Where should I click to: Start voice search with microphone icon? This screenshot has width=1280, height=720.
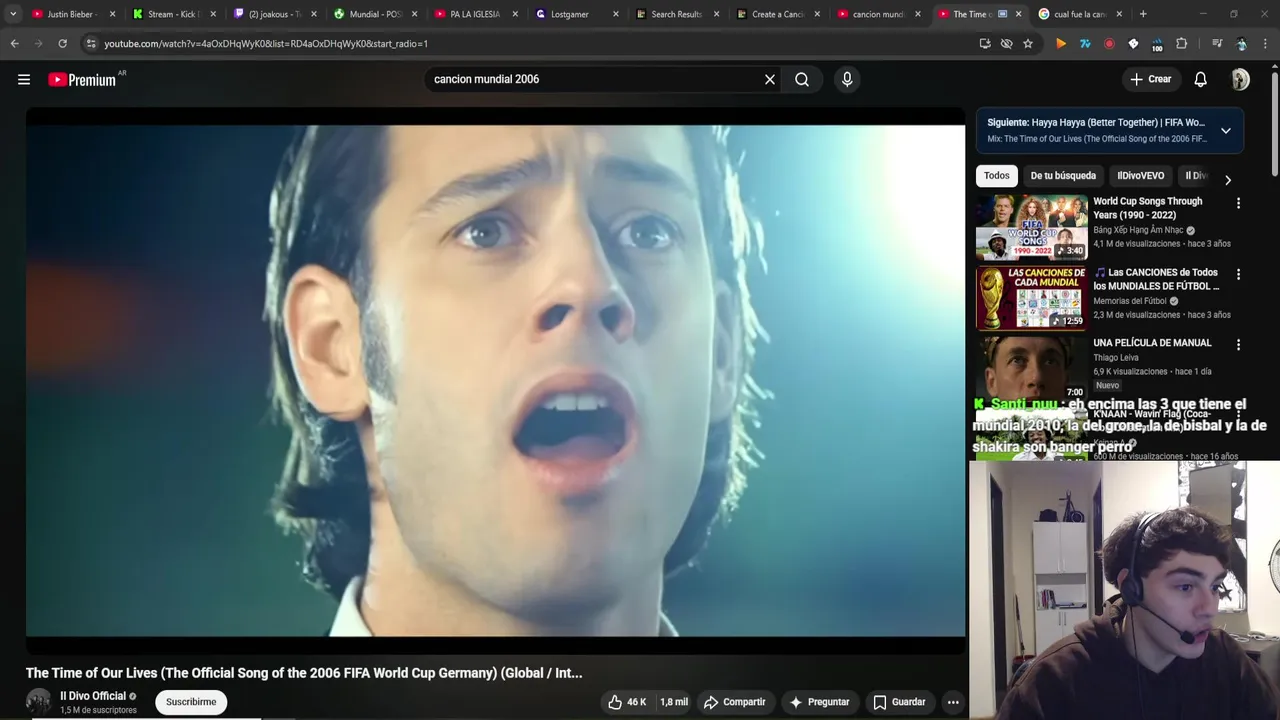pos(847,79)
